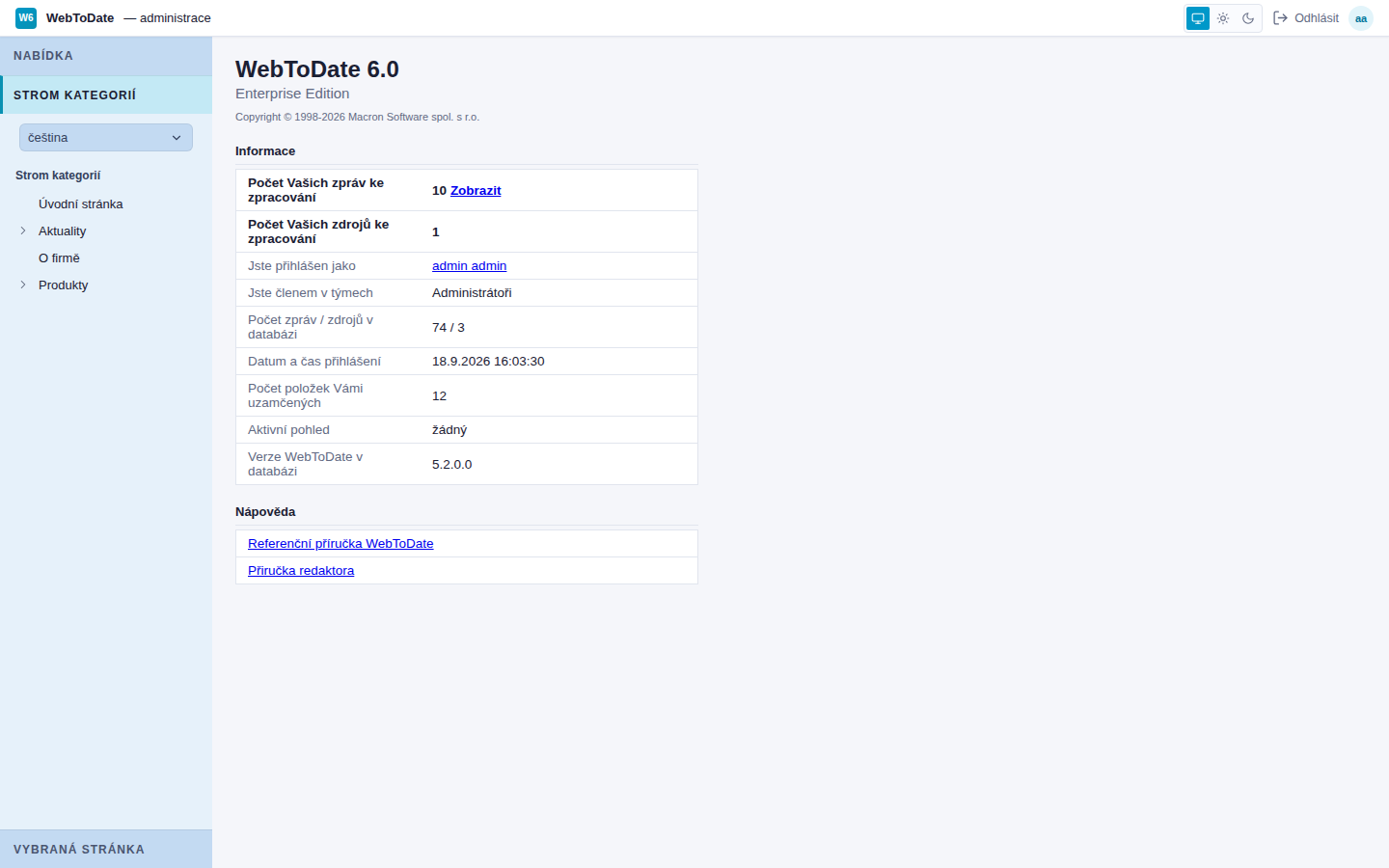
Task: Select Aktuality category in tree
Action: 62,231
